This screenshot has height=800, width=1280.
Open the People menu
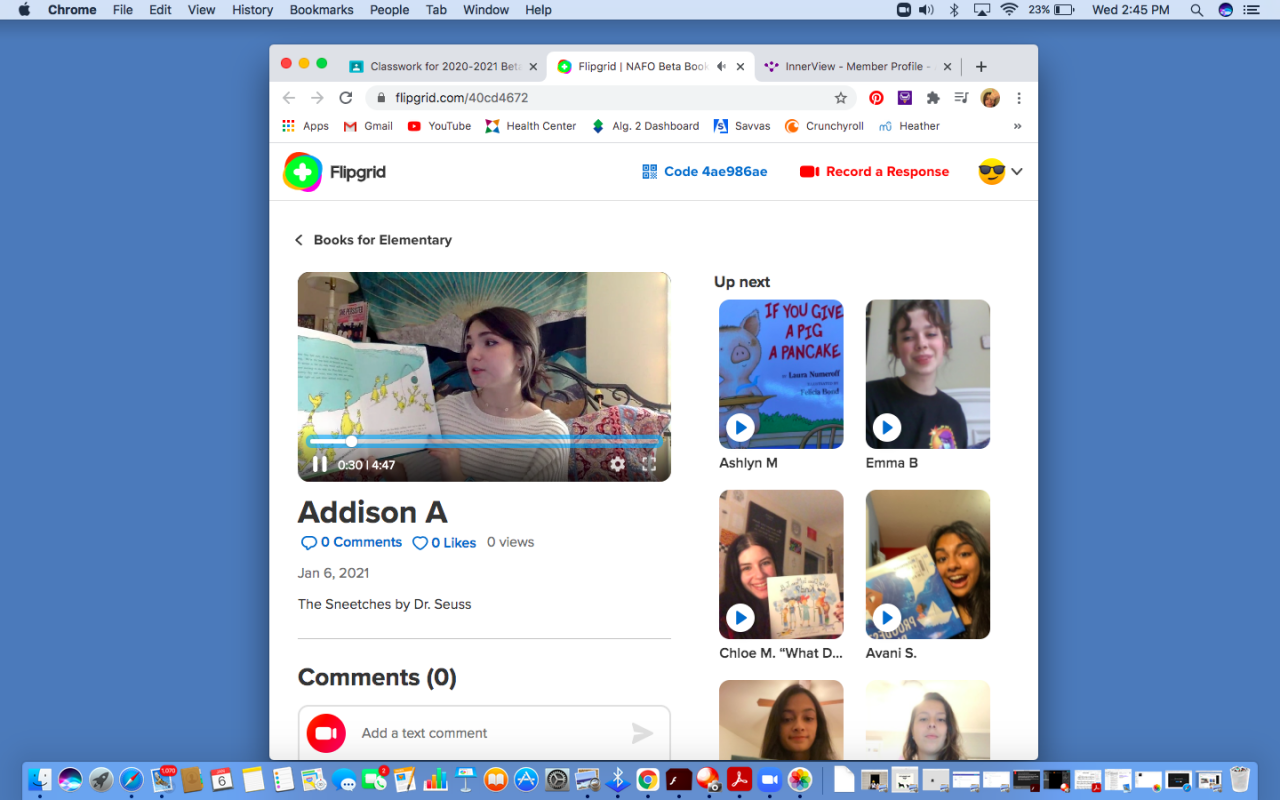pyautogui.click(x=389, y=10)
